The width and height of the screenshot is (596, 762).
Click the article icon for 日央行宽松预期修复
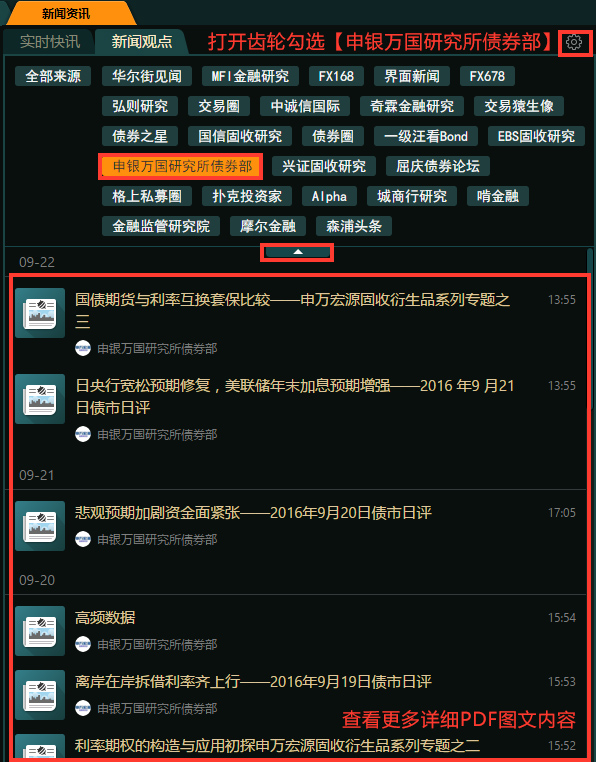[40, 399]
